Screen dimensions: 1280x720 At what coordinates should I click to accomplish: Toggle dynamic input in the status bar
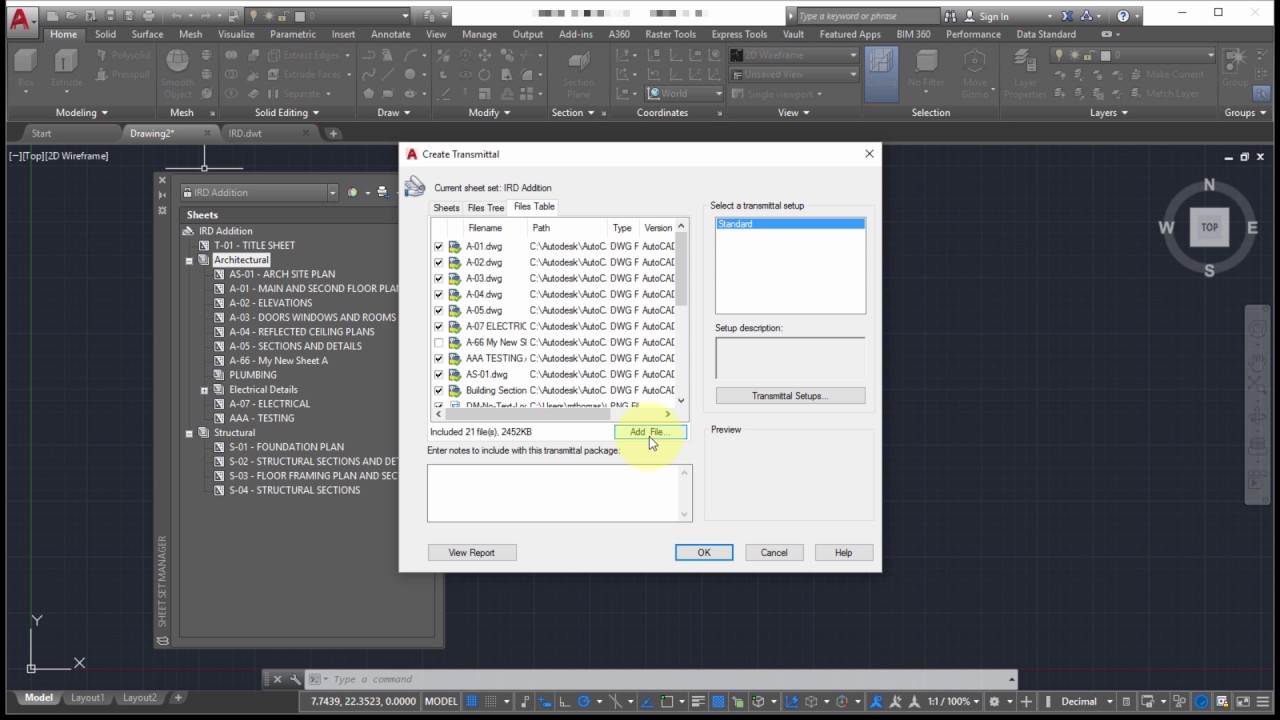pos(545,701)
